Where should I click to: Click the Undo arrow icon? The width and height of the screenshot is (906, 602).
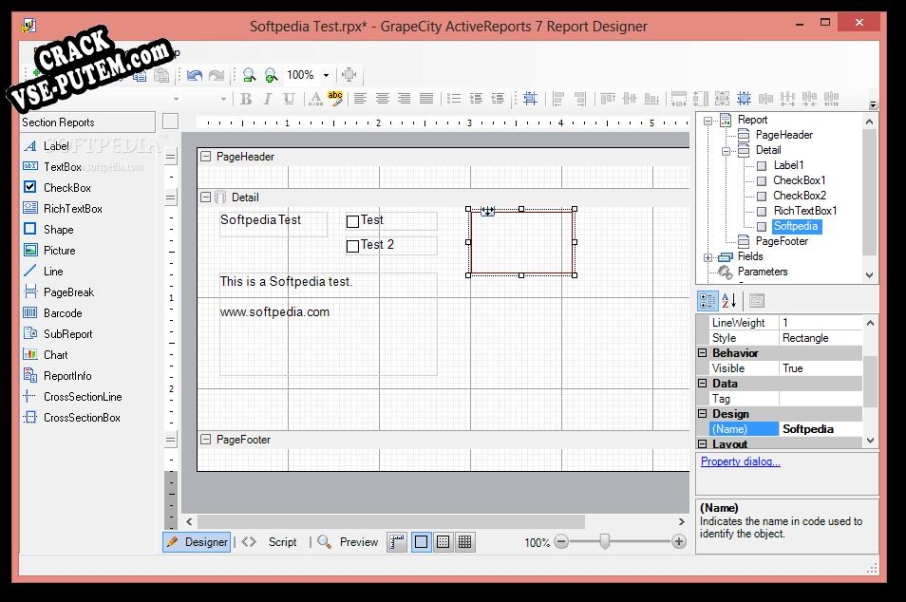(195, 75)
